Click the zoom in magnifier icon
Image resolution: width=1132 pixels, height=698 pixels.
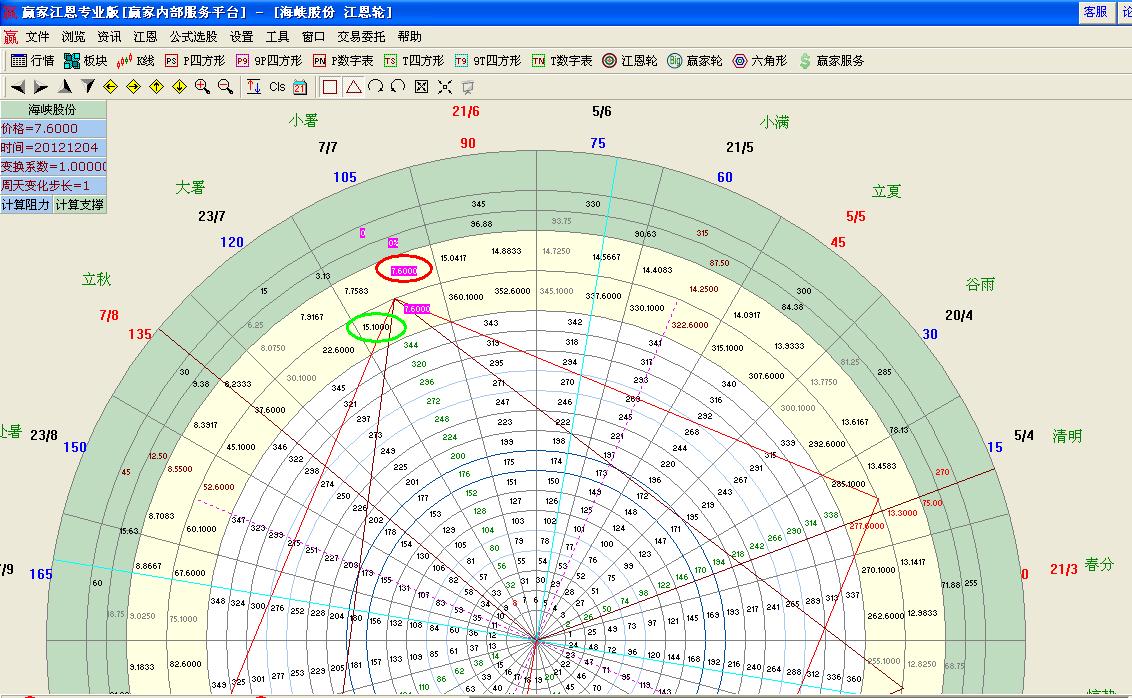202,87
